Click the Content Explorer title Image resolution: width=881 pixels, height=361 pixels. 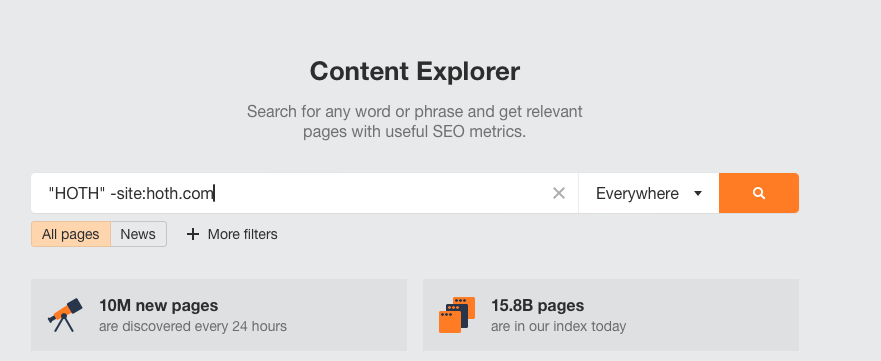coord(415,71)
